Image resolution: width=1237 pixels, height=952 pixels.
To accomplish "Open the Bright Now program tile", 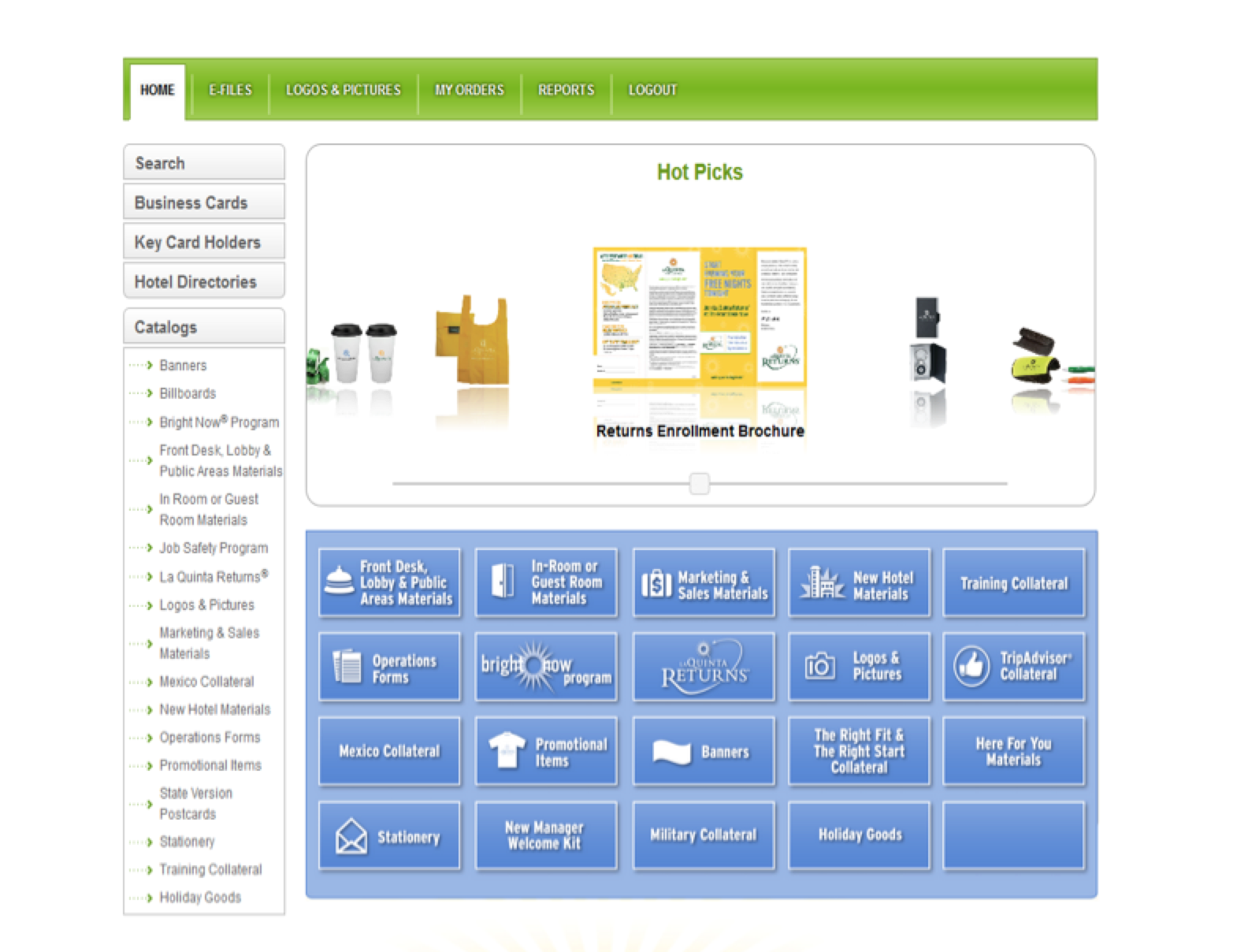I will click(x=546, y=667).
